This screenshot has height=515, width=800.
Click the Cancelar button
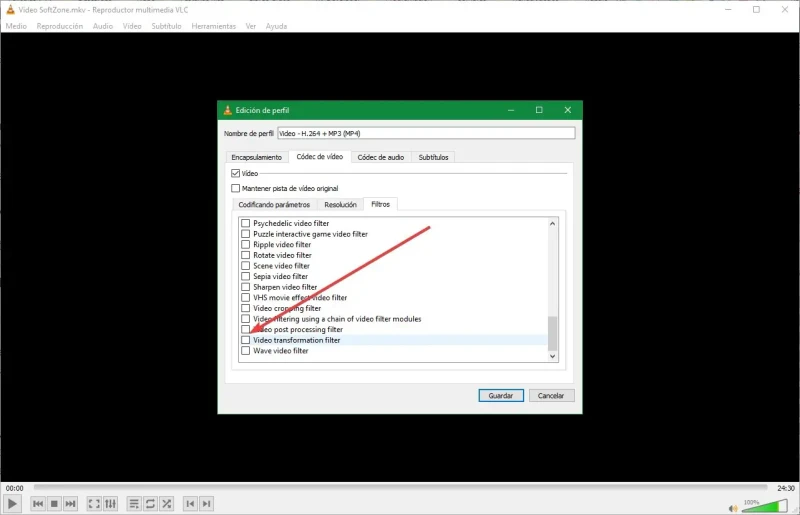coord(551,396)
